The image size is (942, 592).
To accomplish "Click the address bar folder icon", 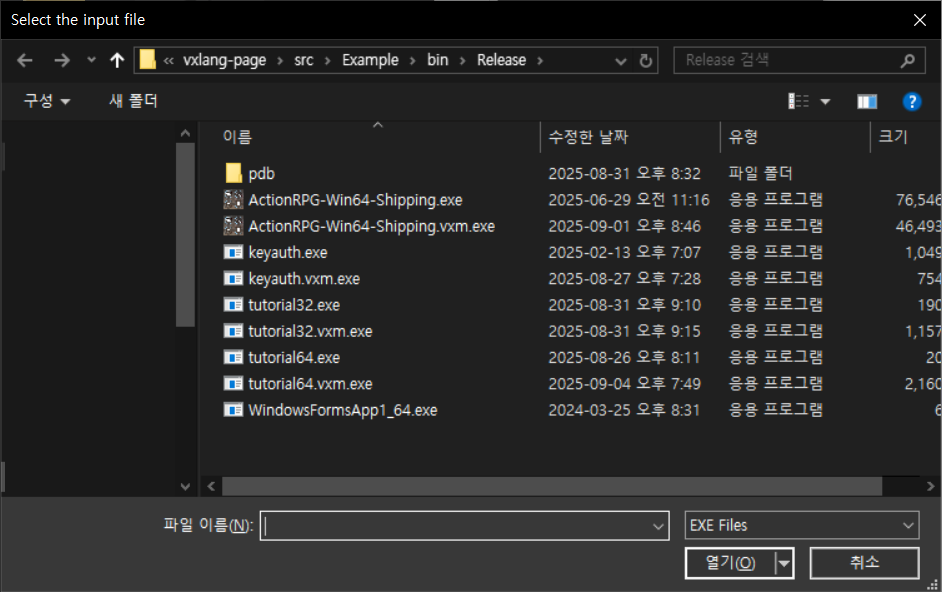I will [x=147, y=60].
